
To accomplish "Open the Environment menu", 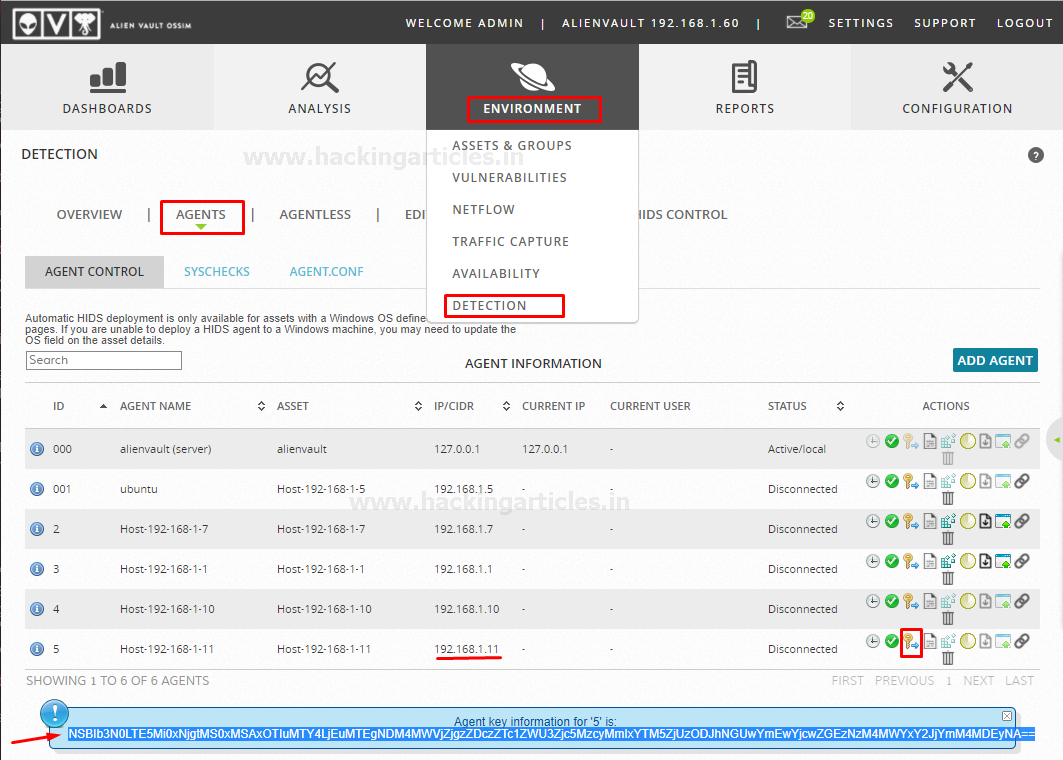I will (x=532, y=88).
